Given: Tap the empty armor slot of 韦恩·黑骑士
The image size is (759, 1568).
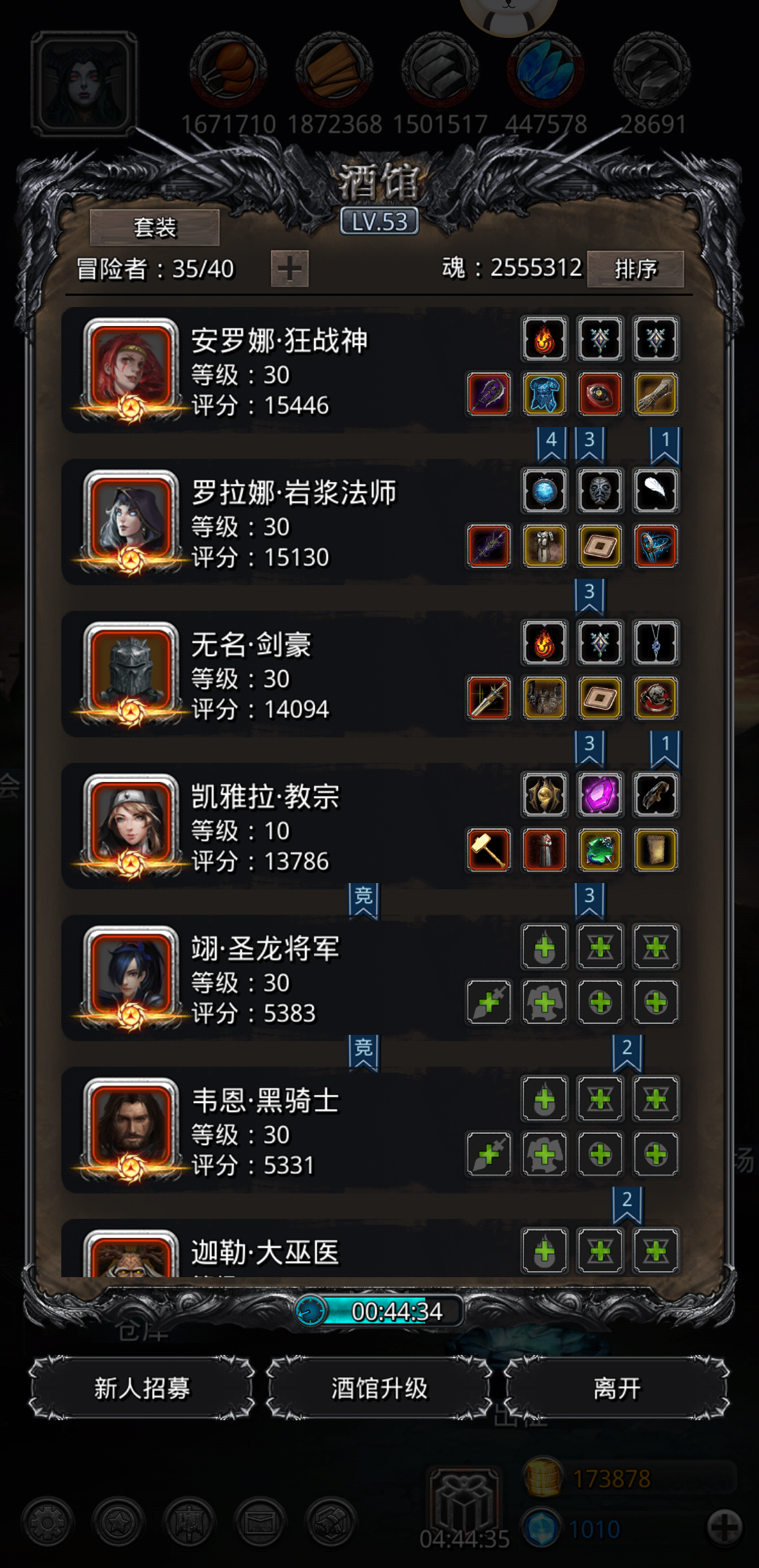Looking at the screenshot, I should (545, 1154).
